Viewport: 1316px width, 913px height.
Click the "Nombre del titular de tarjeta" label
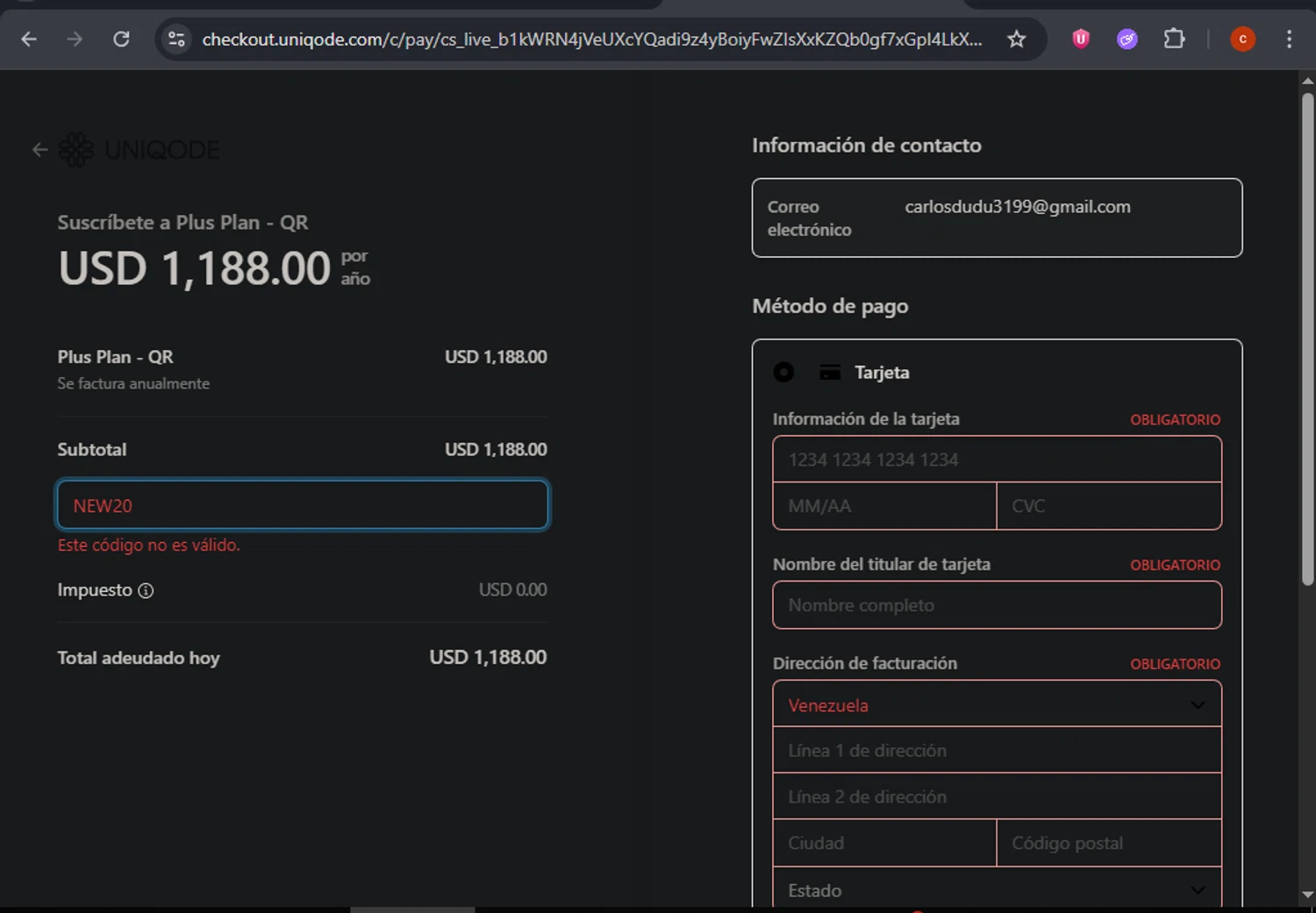coord(882,565)
